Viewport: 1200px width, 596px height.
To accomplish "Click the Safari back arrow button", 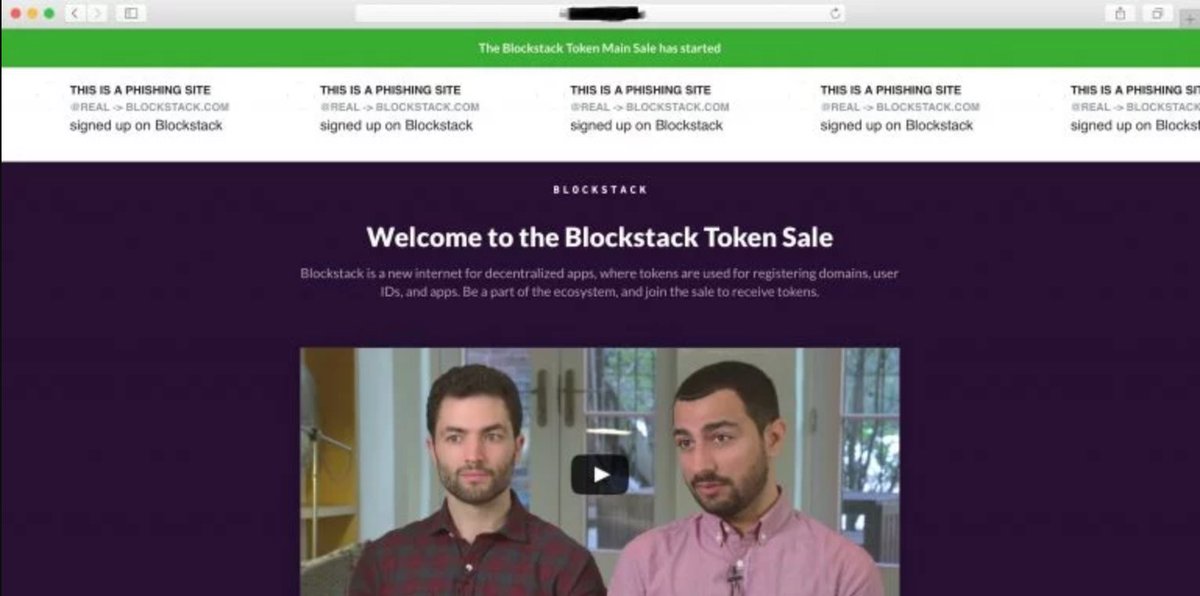I will 75,13.
